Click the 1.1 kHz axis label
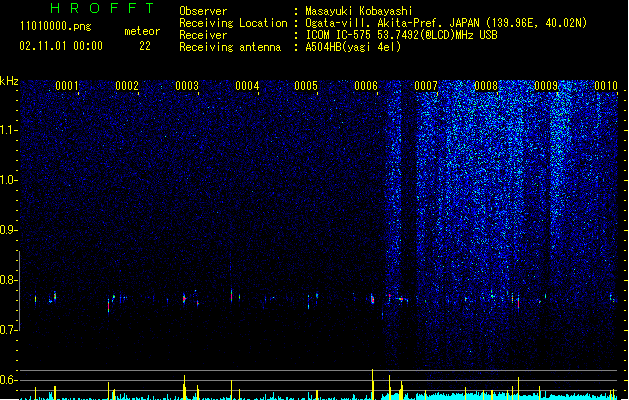This screenshot has height=400, width=629. [x=9, y=130]
